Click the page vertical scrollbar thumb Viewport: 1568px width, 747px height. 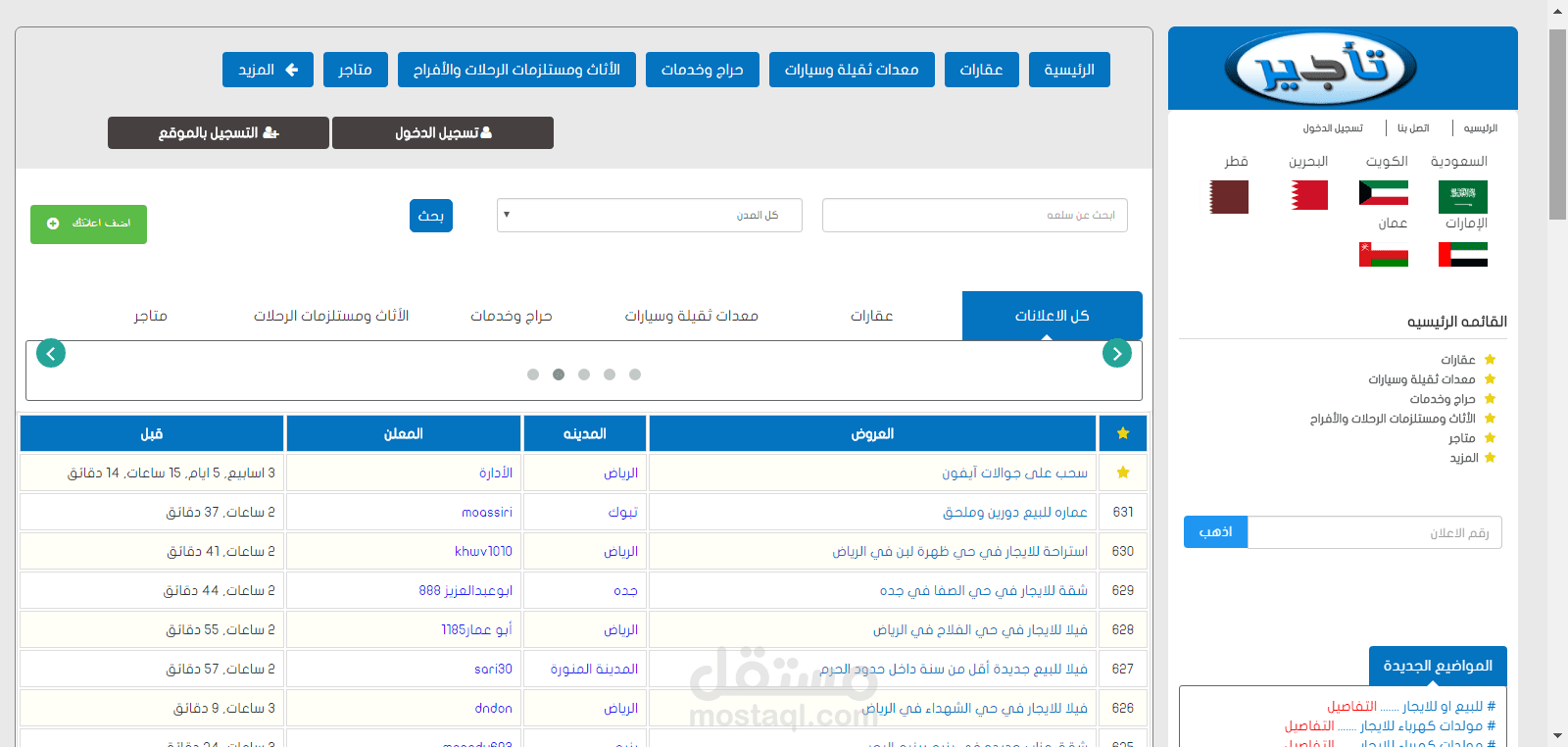click(x=1557, y=124)
